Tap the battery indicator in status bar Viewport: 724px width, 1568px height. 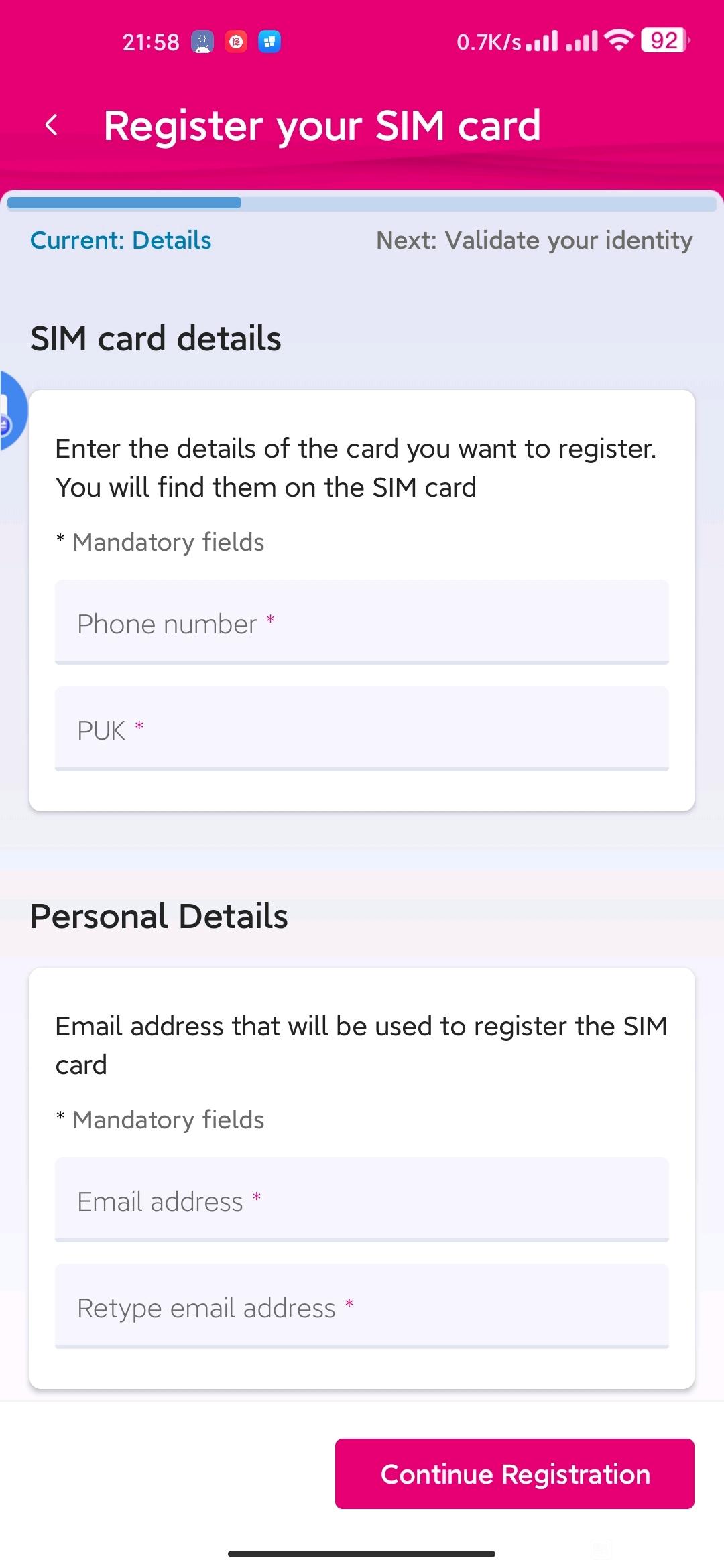click(665, 41)
